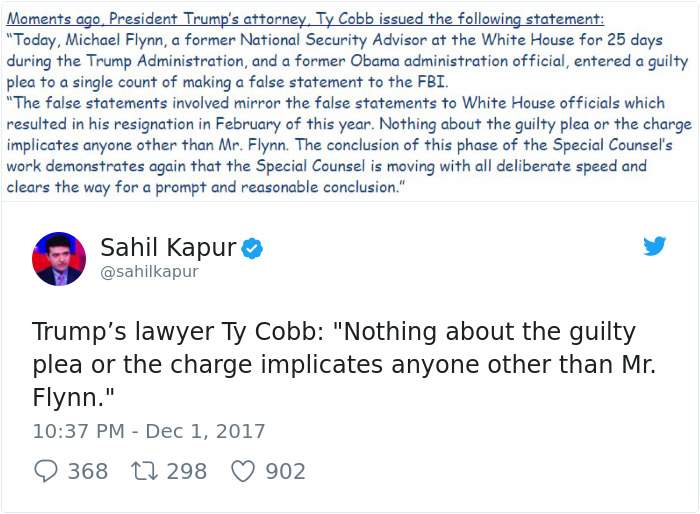Click the paragraph starting 'Today, Michael Flynn'
The height and width of the screenshot is (514, 700).
pos(347,61)
